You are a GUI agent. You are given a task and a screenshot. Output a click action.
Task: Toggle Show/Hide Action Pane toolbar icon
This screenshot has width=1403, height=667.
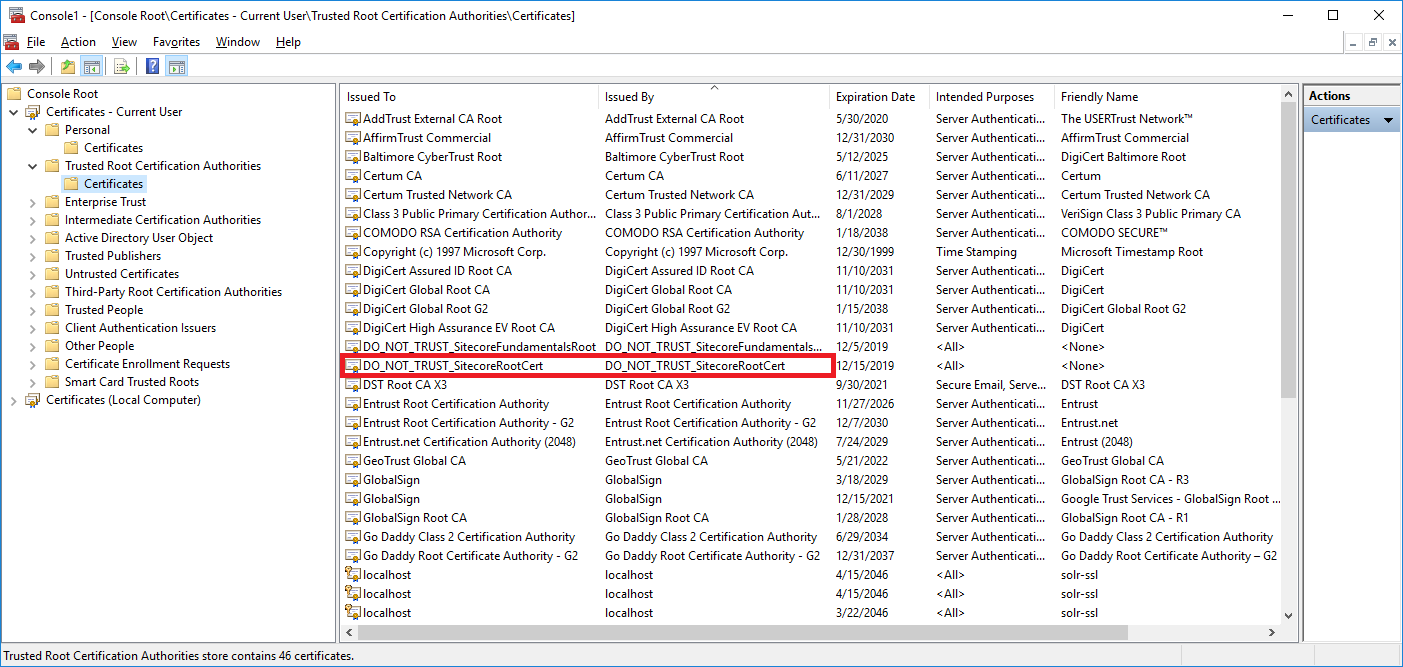click(177, 67)
